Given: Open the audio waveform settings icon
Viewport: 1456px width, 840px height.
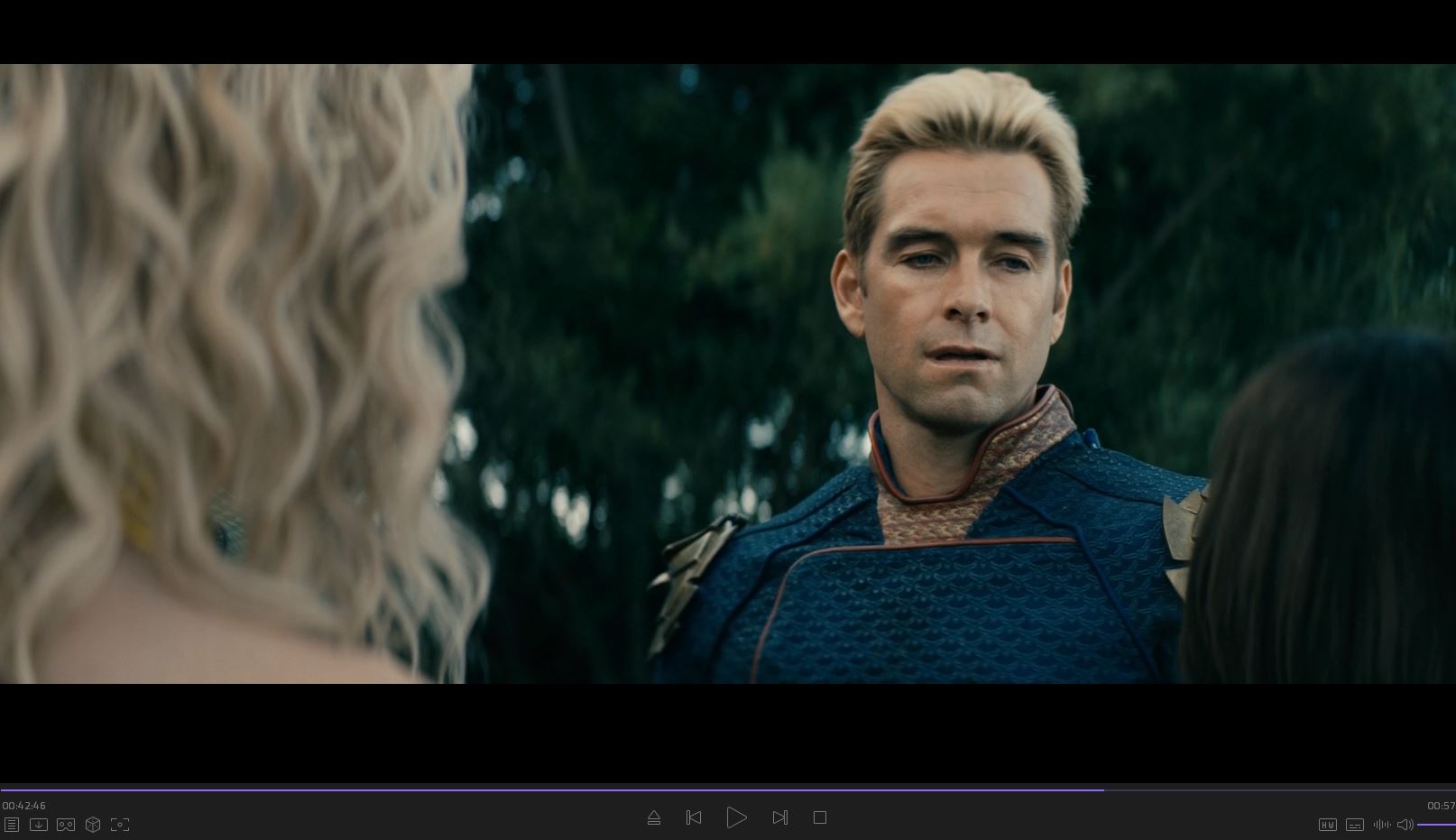Looking at the screenshot, I should (x=1382, y=825).
